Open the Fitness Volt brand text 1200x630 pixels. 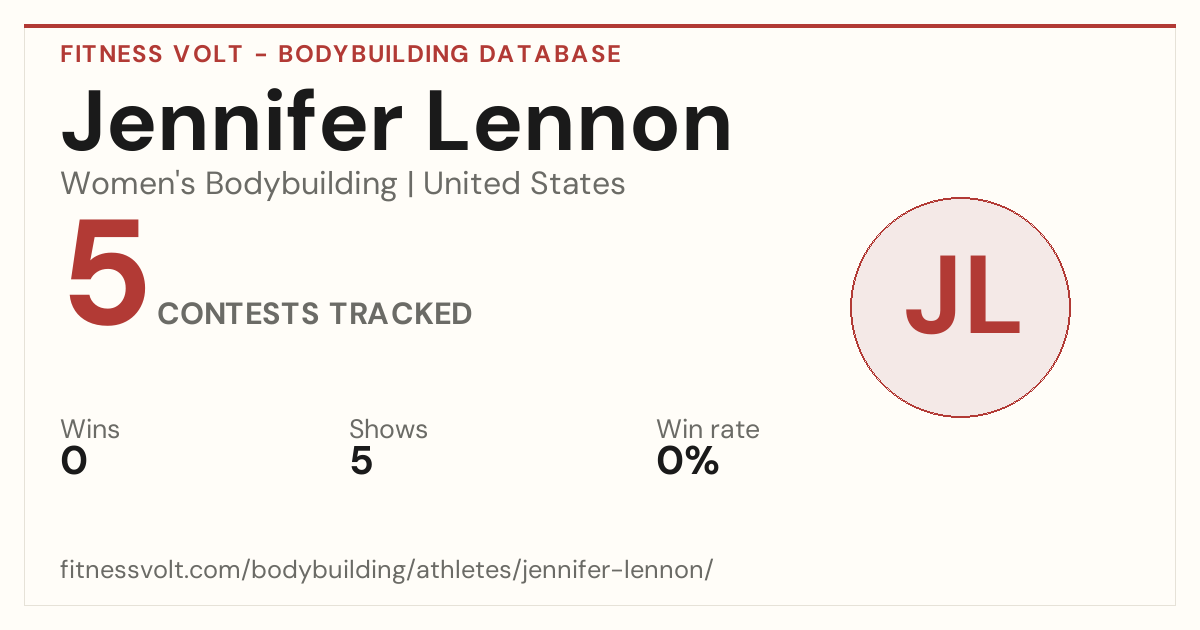coord(150,54)
